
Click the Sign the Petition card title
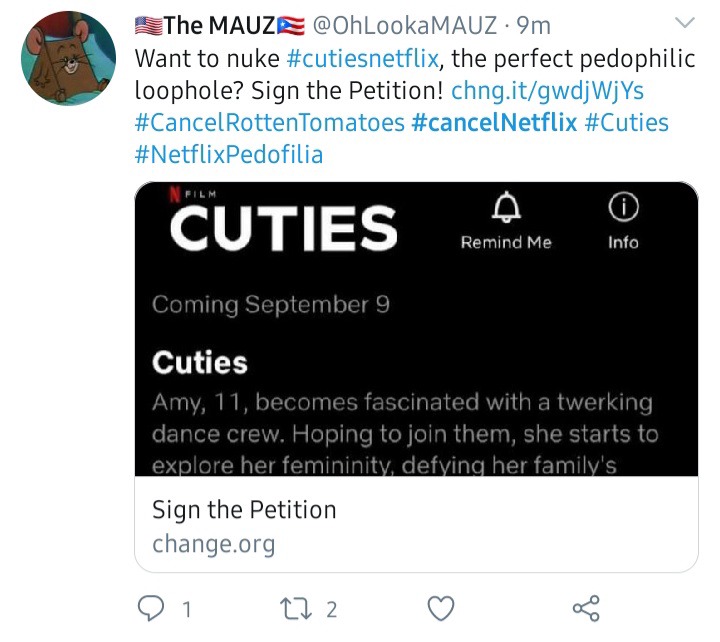point(244,510)
